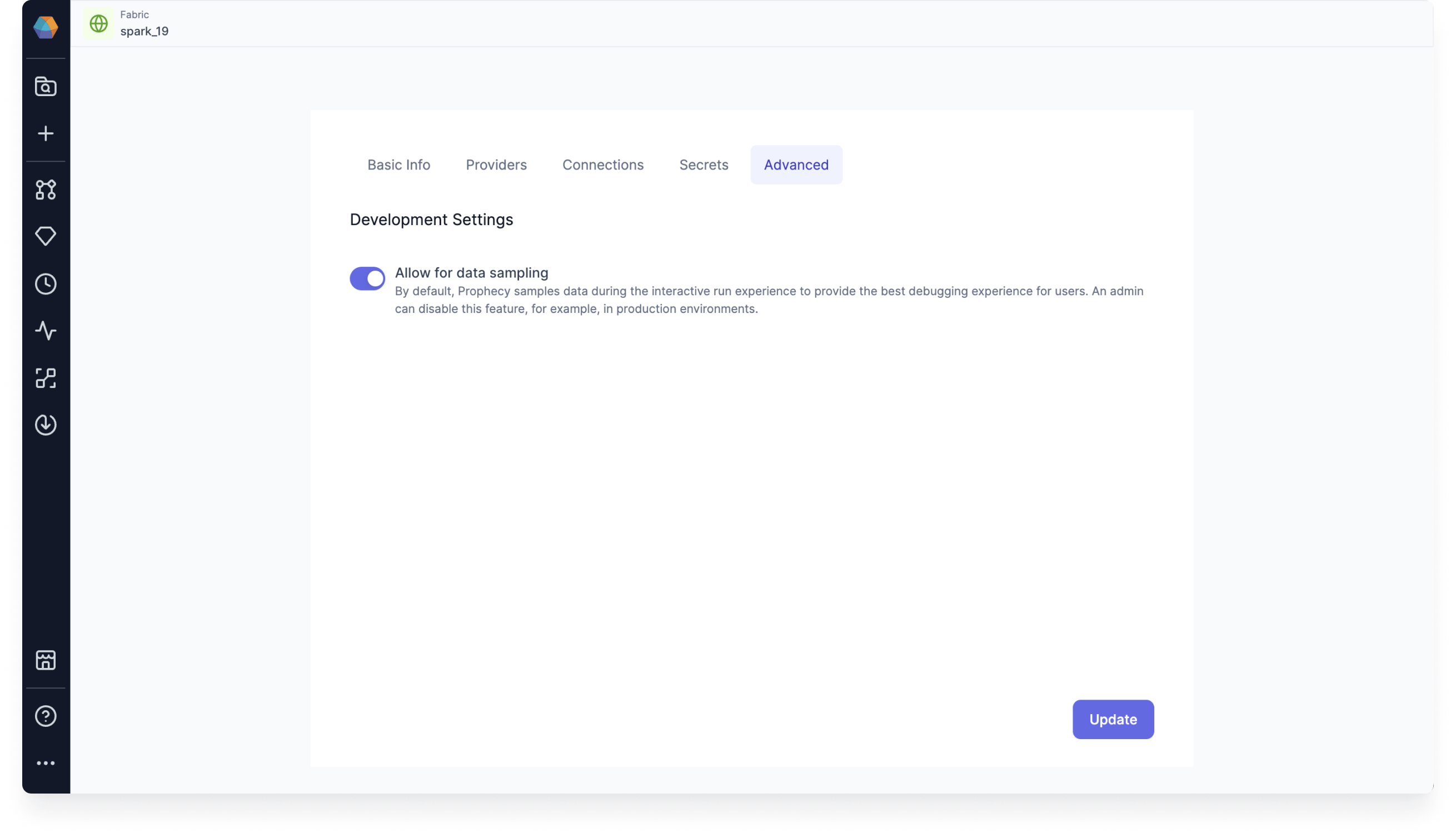Screen dimensions: 1456x838
Task: Open the Providers tab
Action: [496, 165]
